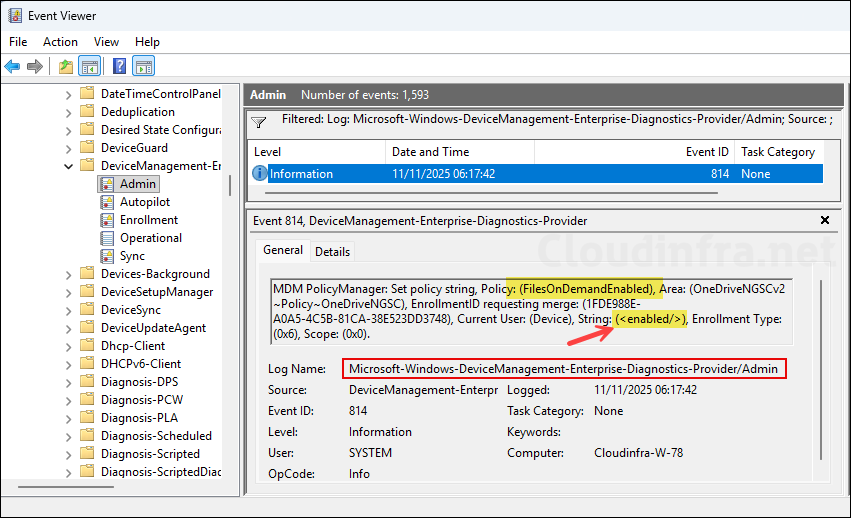Click the Event Viewer title bar icon

coord(15,16)
